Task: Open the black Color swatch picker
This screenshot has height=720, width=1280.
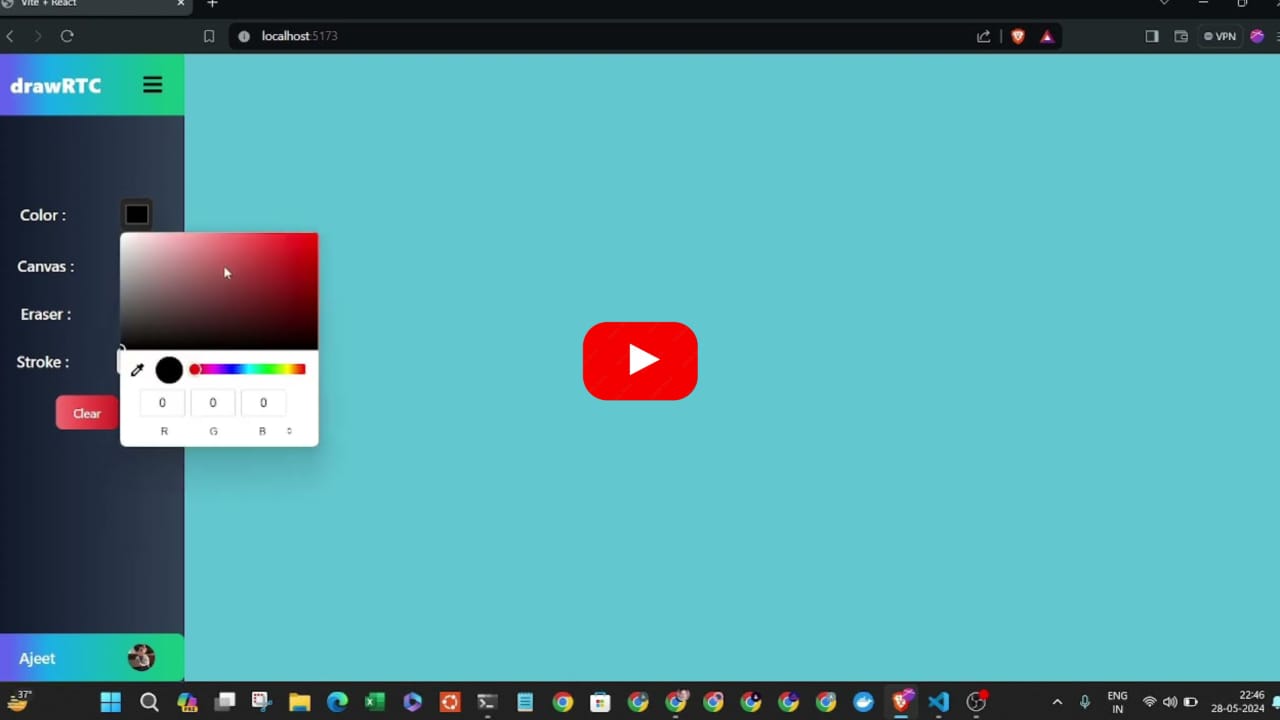Action: 137,214
